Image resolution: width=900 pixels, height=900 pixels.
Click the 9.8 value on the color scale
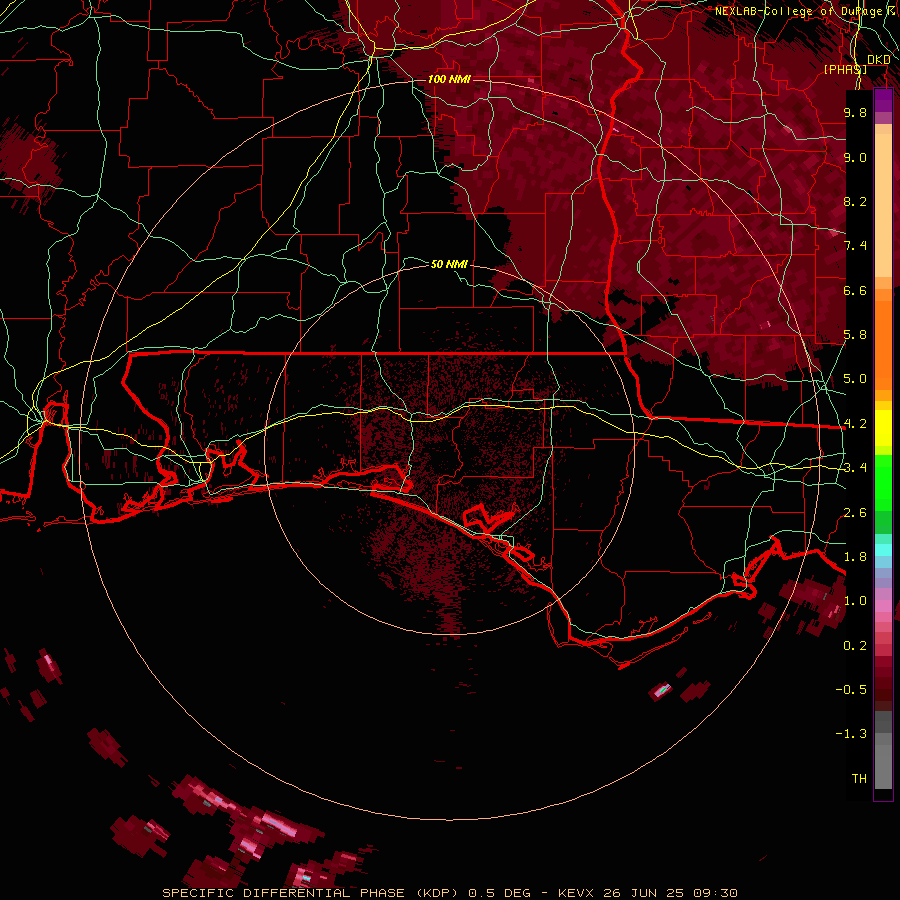(855, 112)
